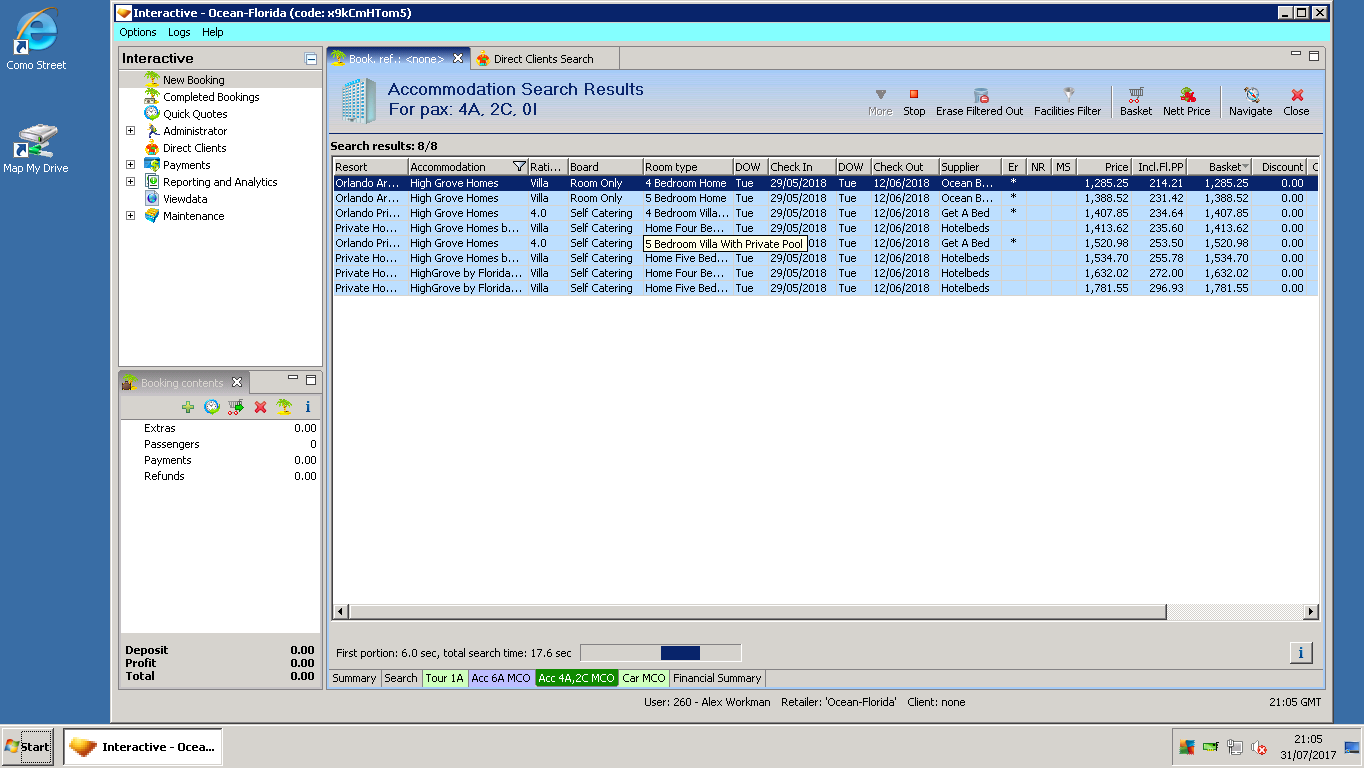1364x768 pixels.
Task: Switch to the Car MCO tab
Action: click(644, 678)
